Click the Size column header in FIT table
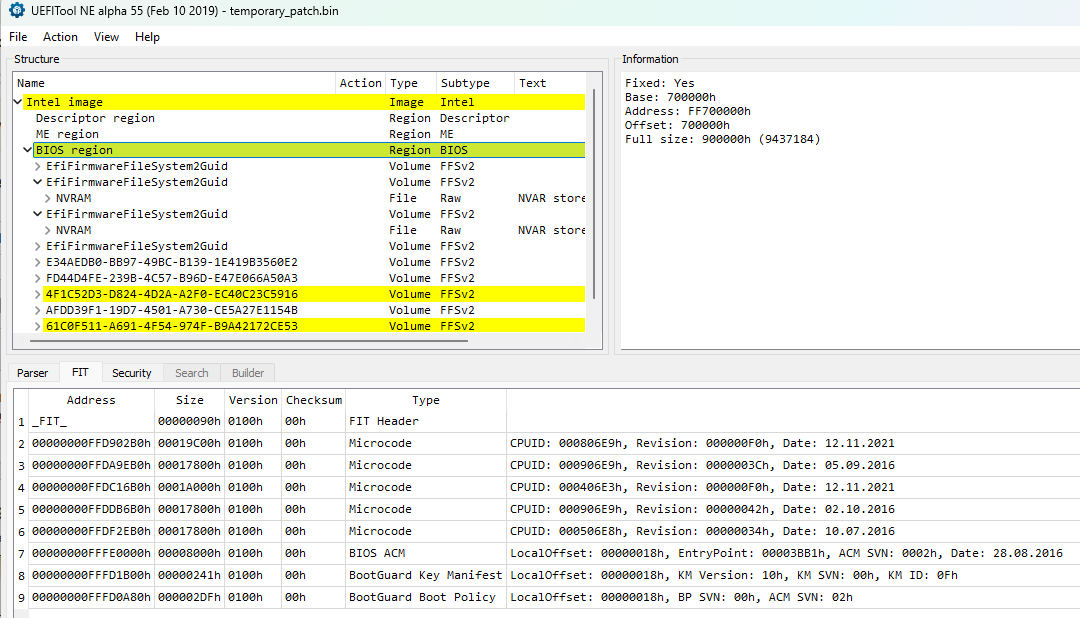The image size is (1080, 618). coord(189,400)
